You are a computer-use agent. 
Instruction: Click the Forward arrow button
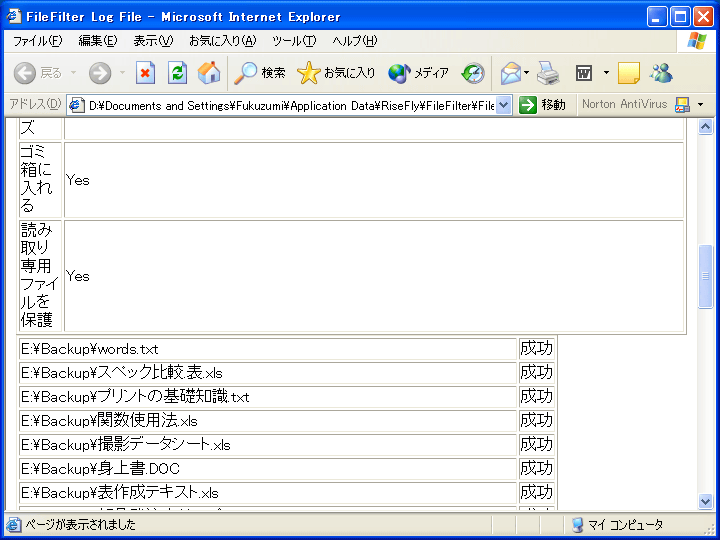point(100,73)
